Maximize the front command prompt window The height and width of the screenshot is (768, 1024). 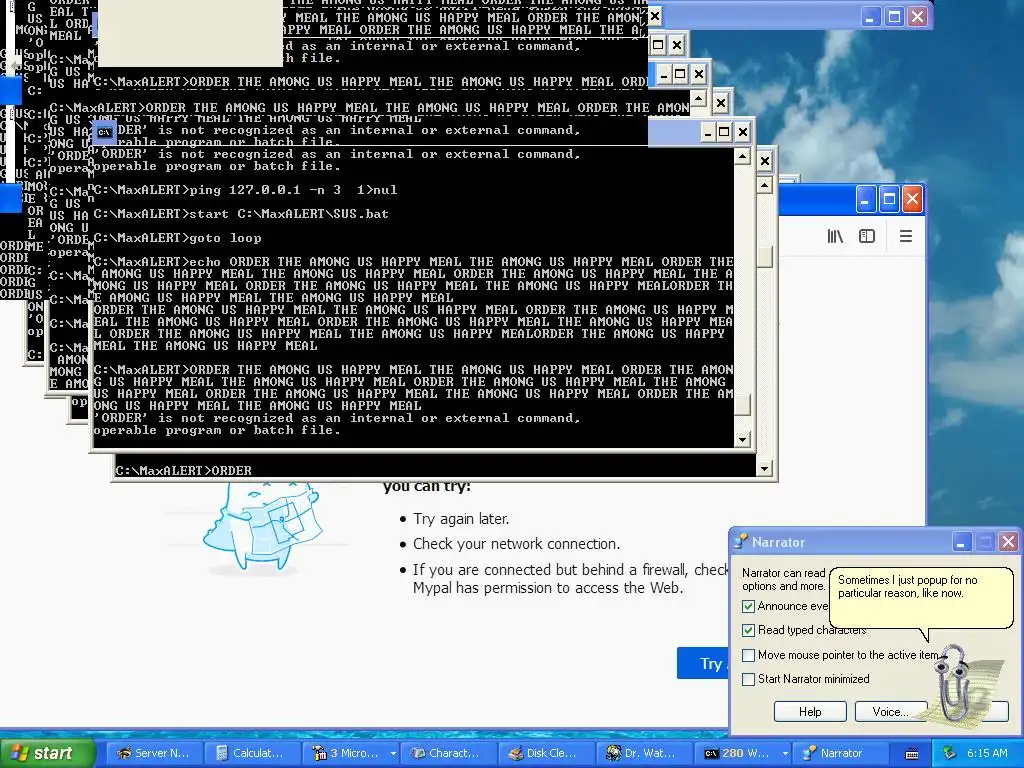coord(724,133)
